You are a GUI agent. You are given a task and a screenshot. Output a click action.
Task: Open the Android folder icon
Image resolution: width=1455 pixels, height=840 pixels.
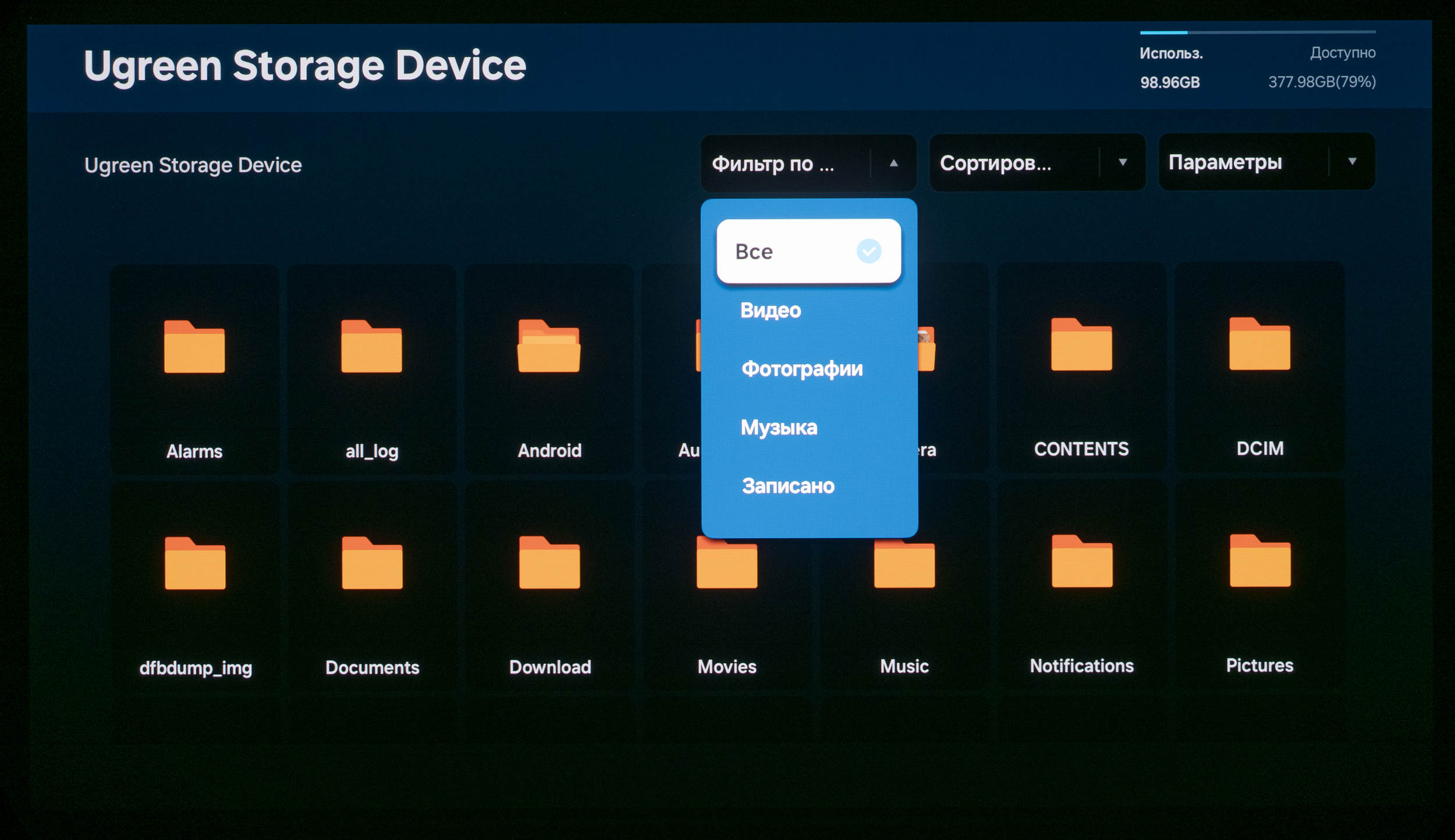549,346
